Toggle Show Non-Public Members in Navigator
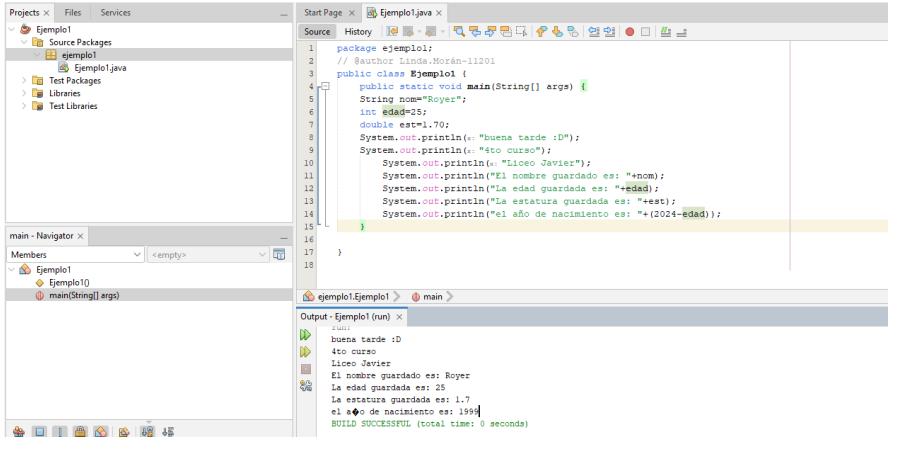 point(80,431)
